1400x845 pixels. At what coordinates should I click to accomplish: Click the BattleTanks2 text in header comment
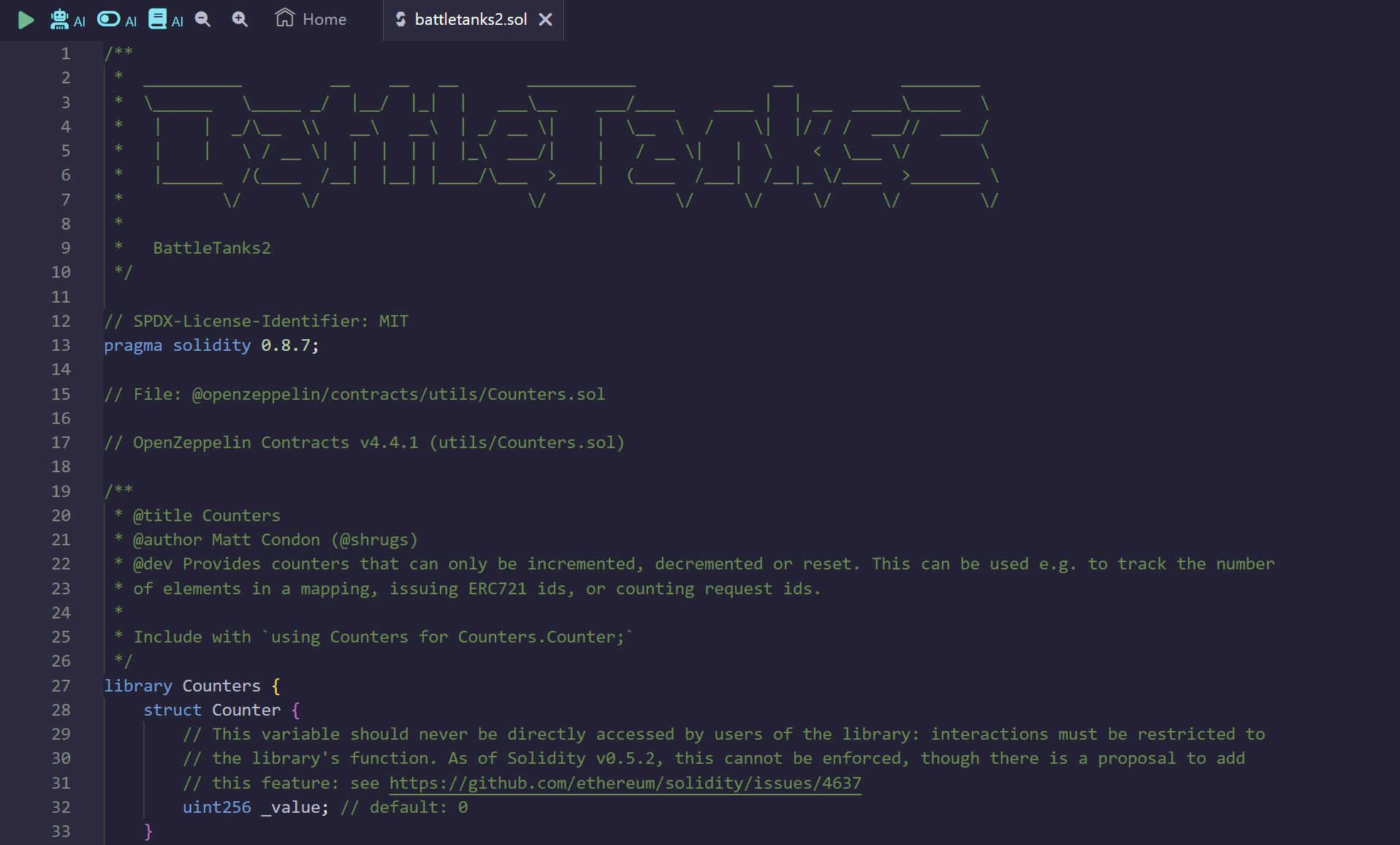[x=212, y=248]
